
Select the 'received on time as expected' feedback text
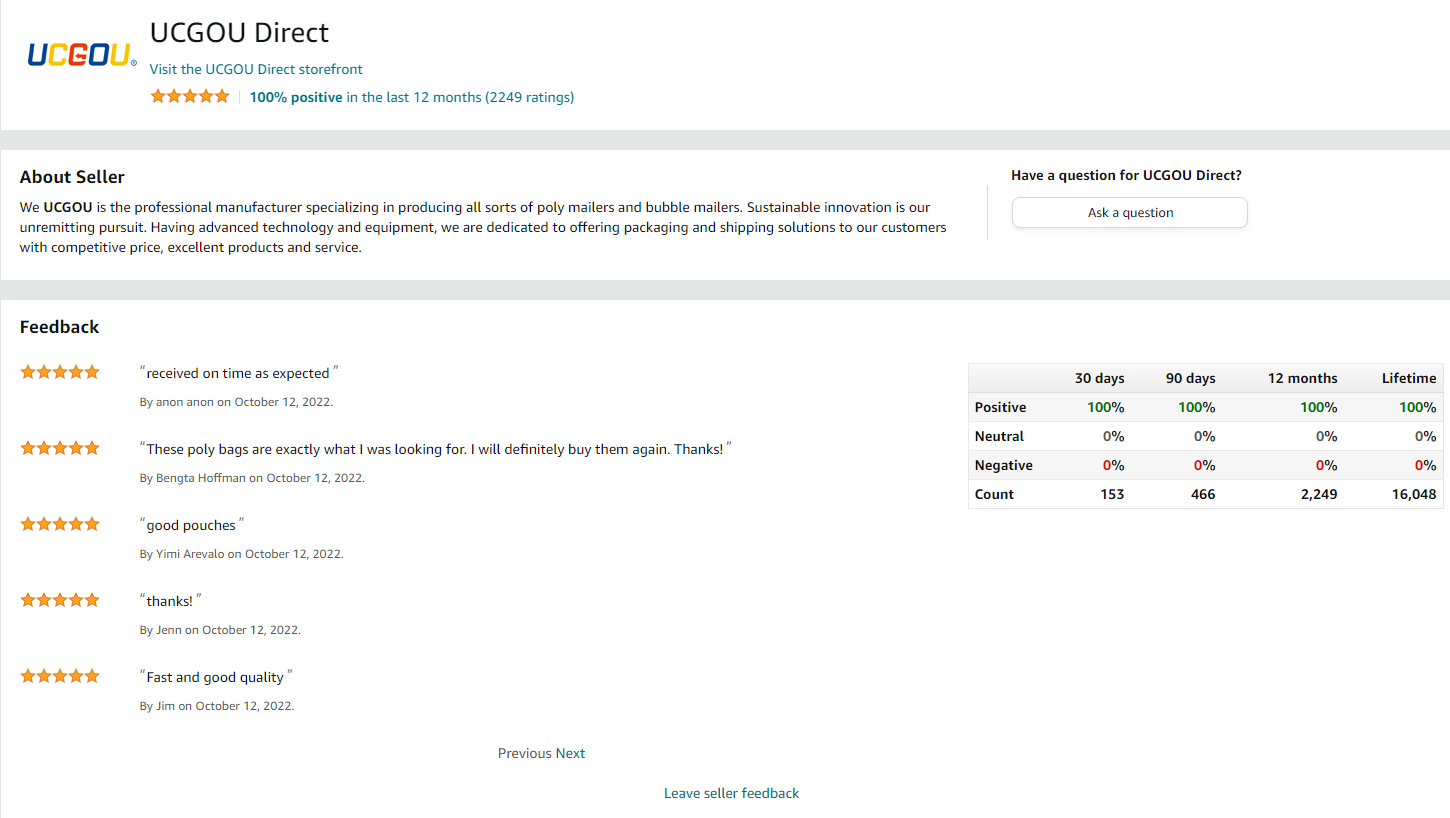[238, 373]
